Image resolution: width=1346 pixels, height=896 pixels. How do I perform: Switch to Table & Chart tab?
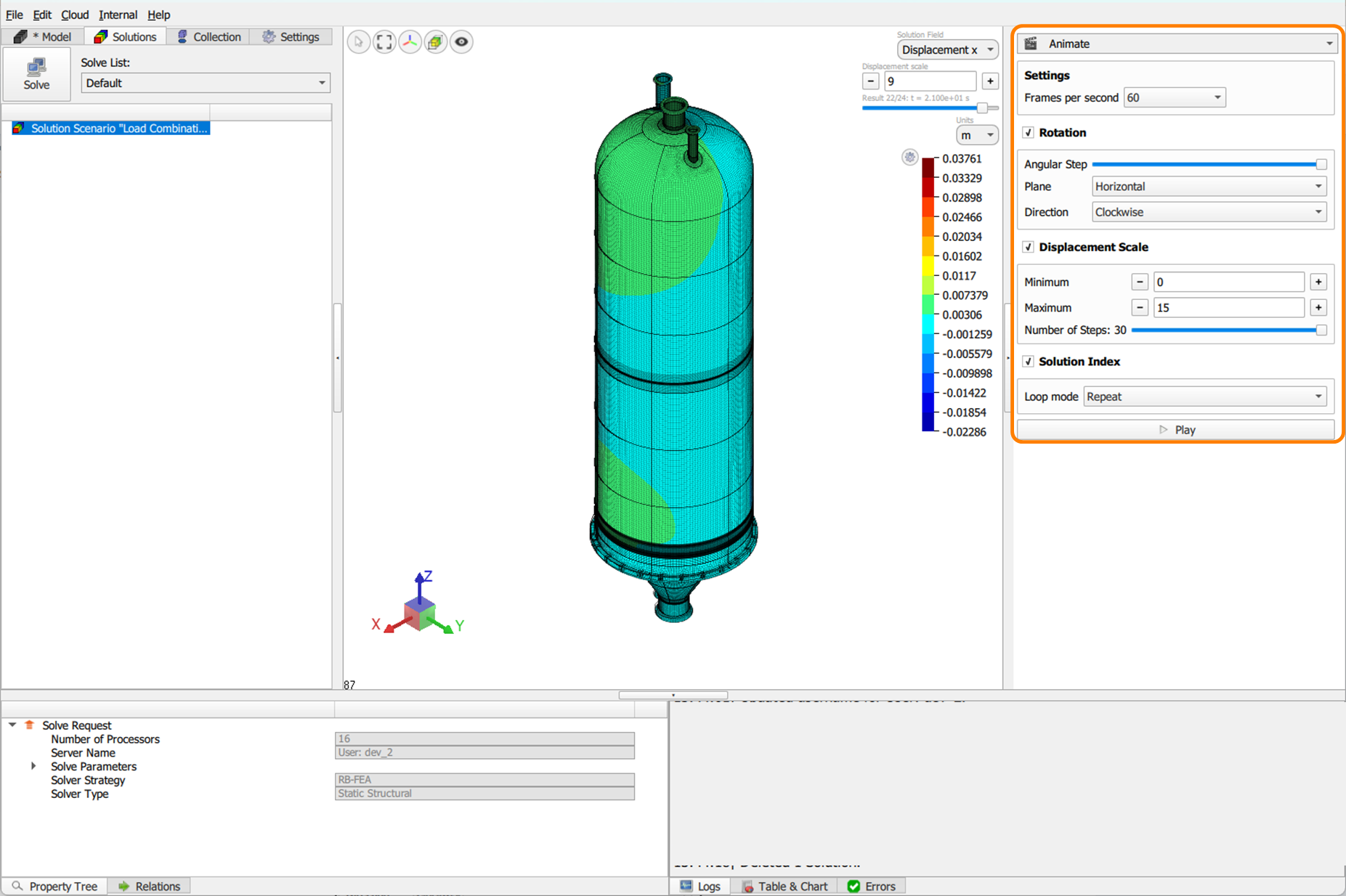pos(784,886)
